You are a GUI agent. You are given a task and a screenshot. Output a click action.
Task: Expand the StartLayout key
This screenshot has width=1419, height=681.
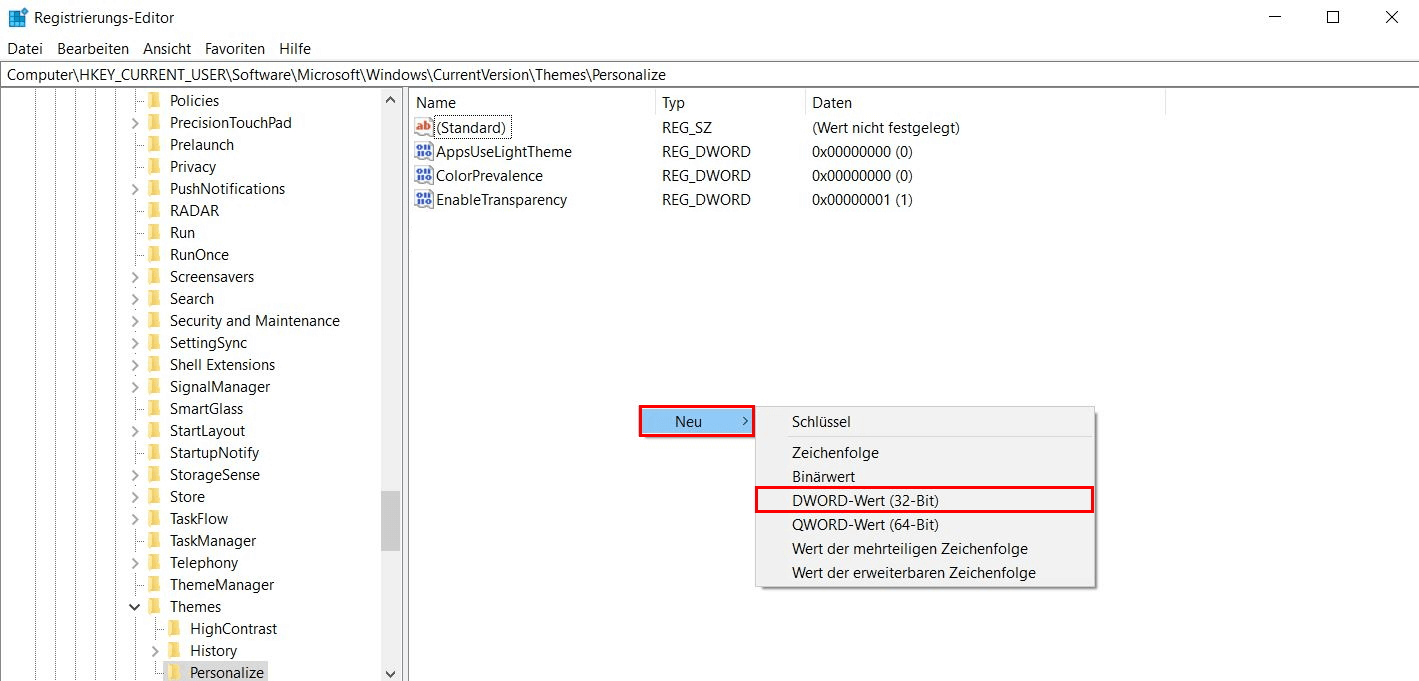135,430
